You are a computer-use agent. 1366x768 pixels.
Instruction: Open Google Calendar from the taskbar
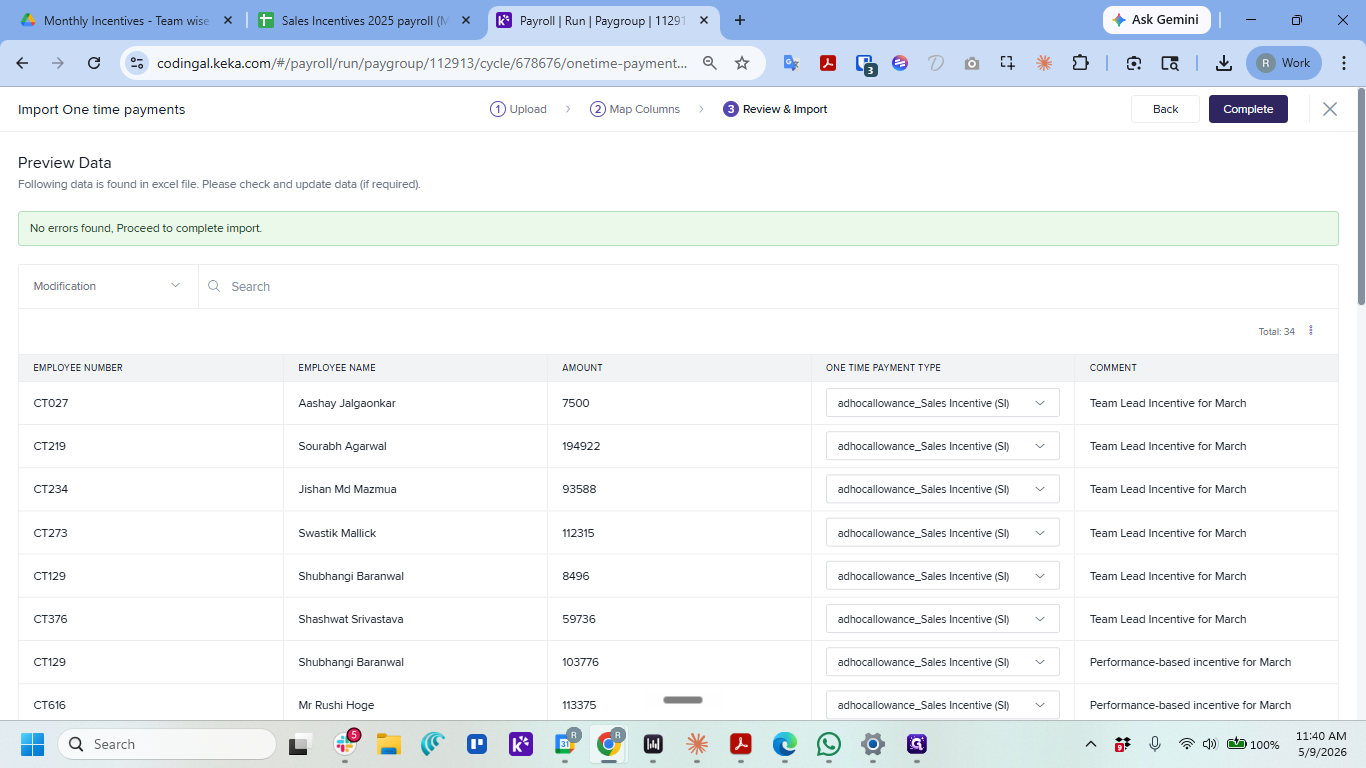pos(565,744)
